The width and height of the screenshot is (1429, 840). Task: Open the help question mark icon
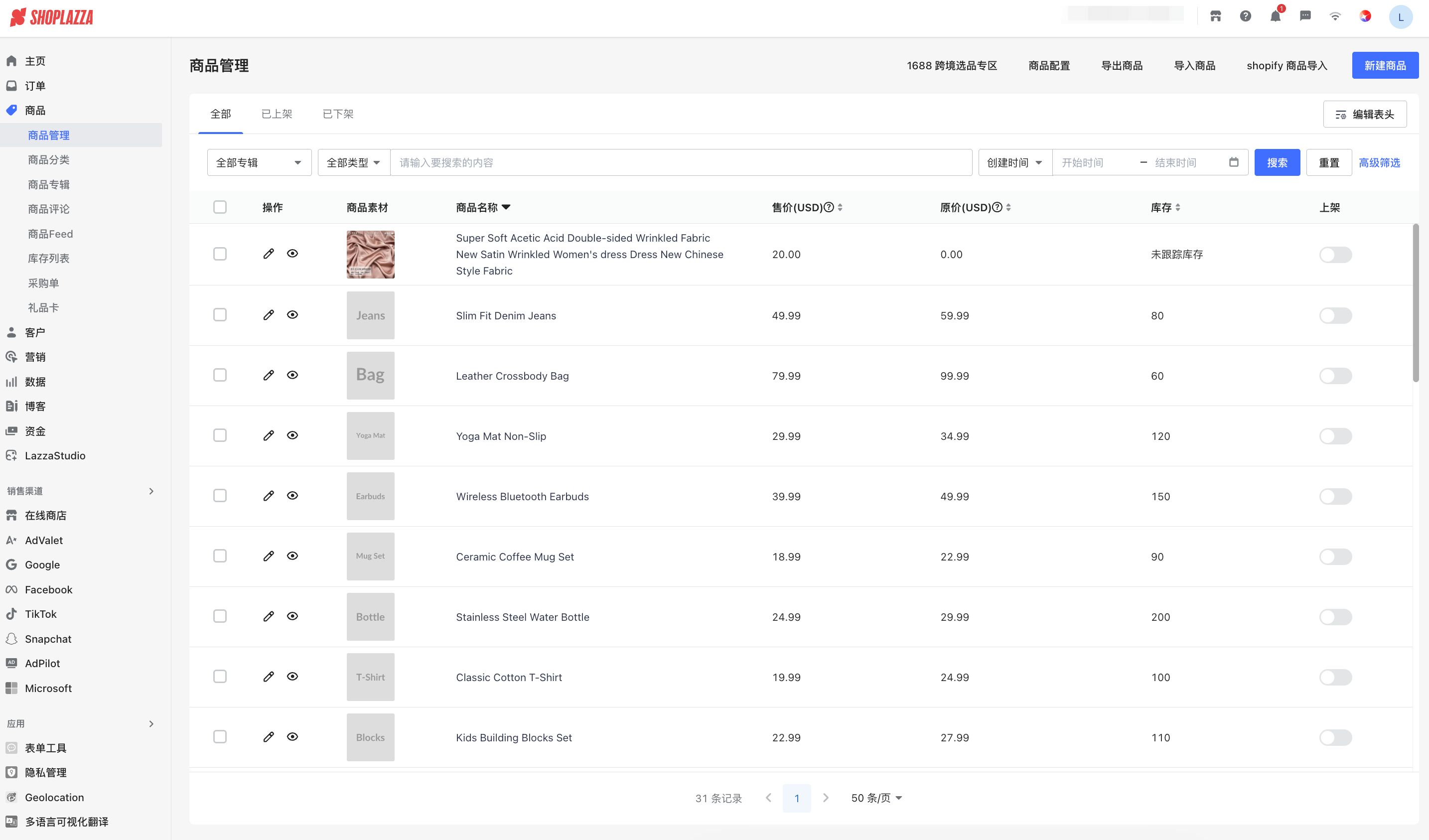[x=1245, y=16]
